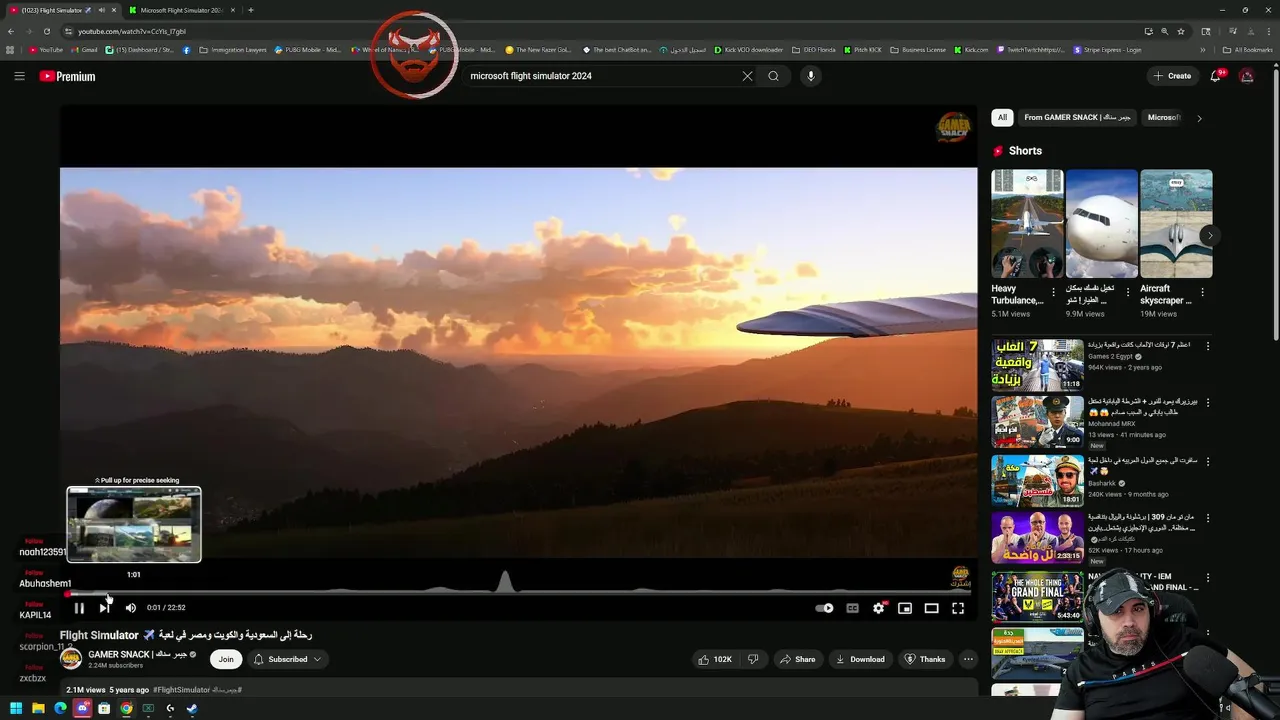The height and width of the screenshot is (720, 1280).
Task: Switch to Microsoft Flight Simulator 2024 tab
Action: 181,10
